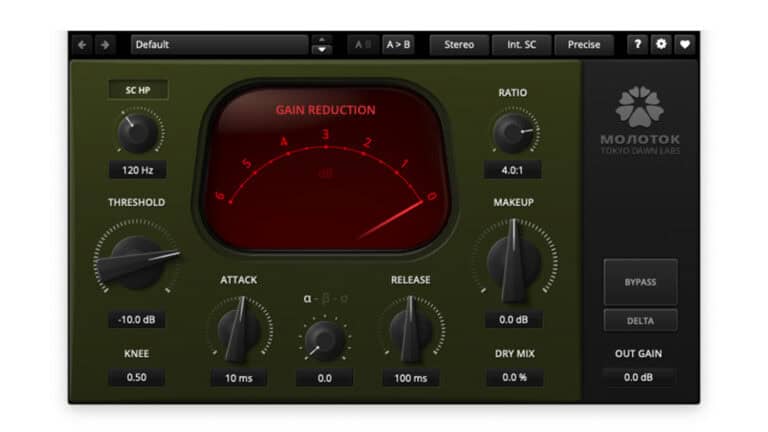Image resolution: width=768 pixels, height=432 pixels.
Task: Open the help question mark icon
Action: point(637,45)
